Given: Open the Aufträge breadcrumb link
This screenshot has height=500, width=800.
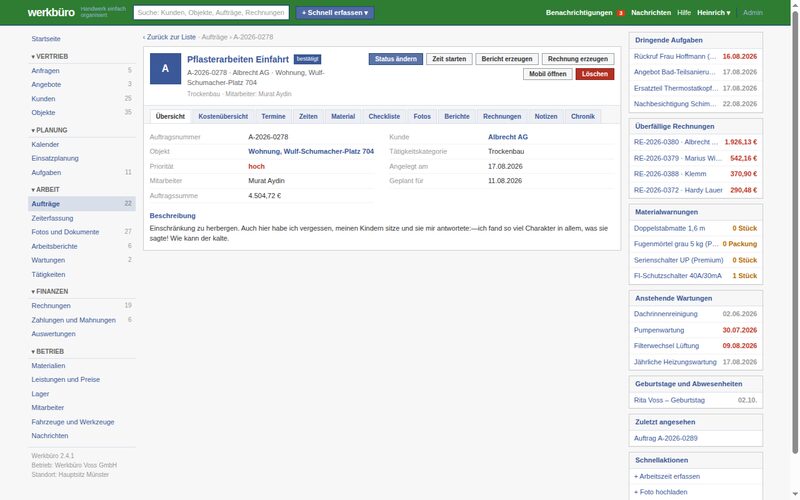Looking at the screenshot, I should [x=214, y=37].
